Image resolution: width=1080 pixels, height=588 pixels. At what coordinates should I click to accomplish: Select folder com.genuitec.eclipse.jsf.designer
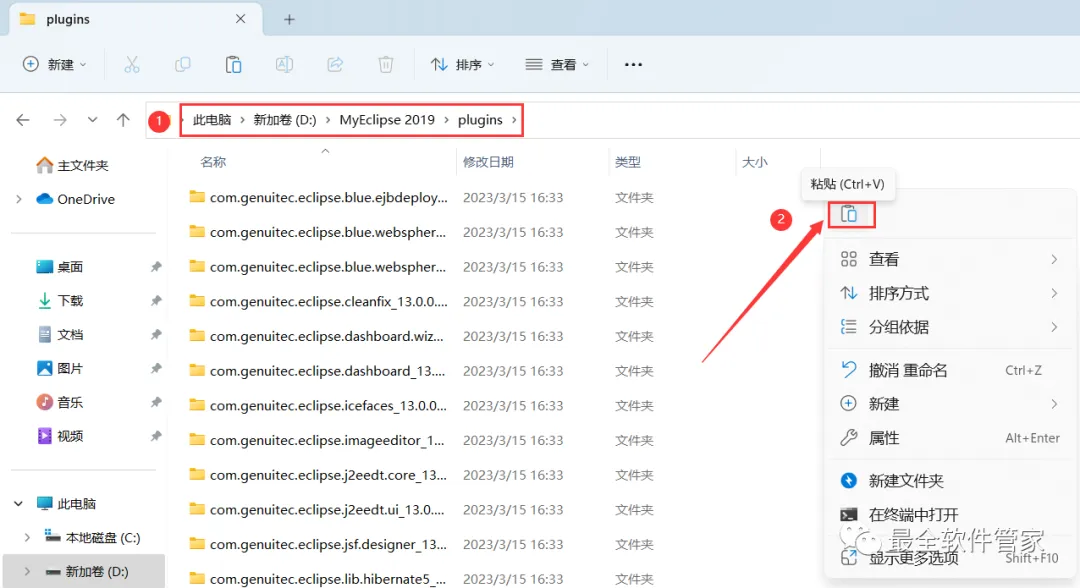[x=318, y=544]
